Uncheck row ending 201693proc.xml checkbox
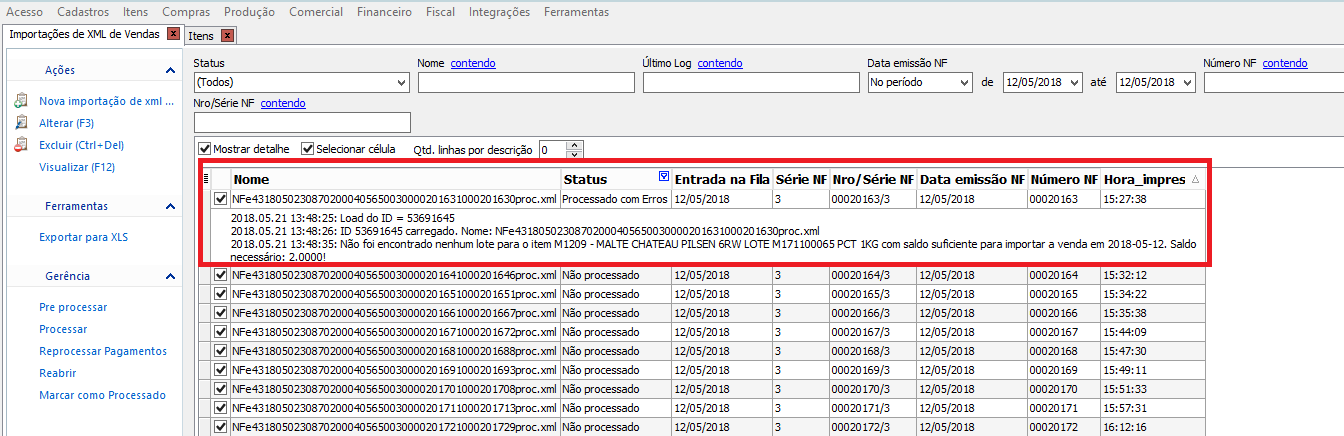Screen dimensions: 1344x436 pyautogui.click(x=220, y=370)
